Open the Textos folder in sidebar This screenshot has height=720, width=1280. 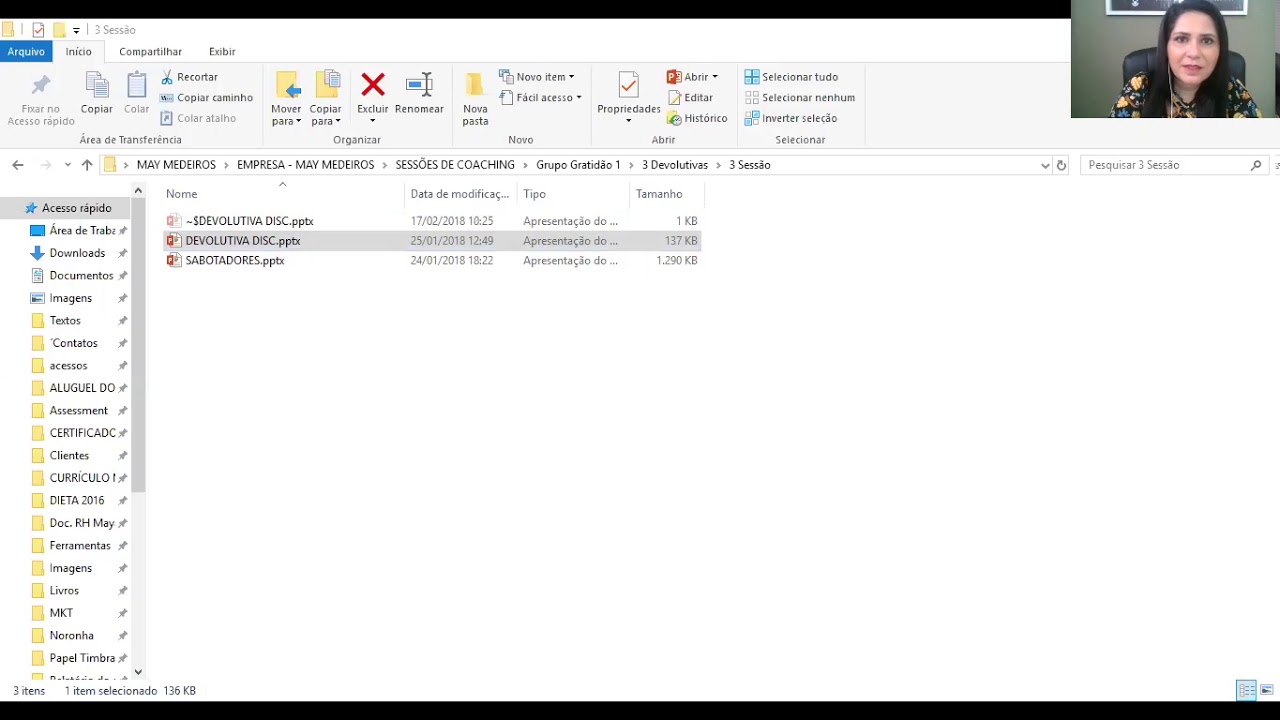[56, 321]
